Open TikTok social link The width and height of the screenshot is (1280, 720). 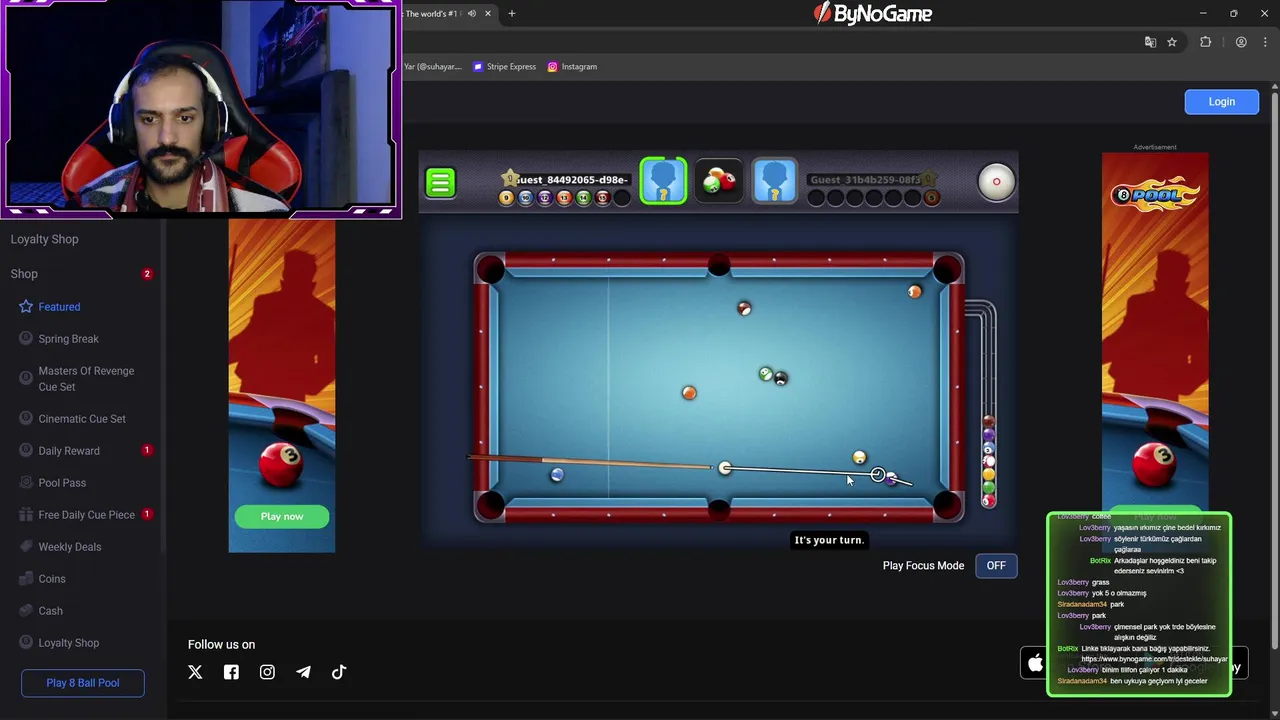click(339, 672)
